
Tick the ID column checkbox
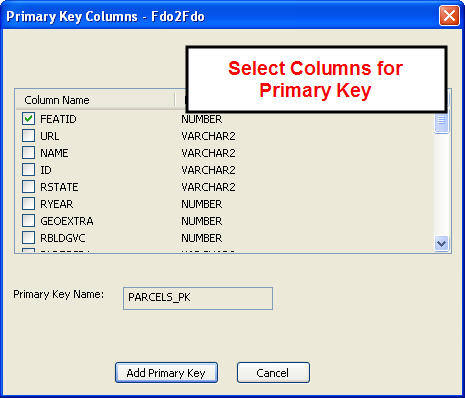28,170
